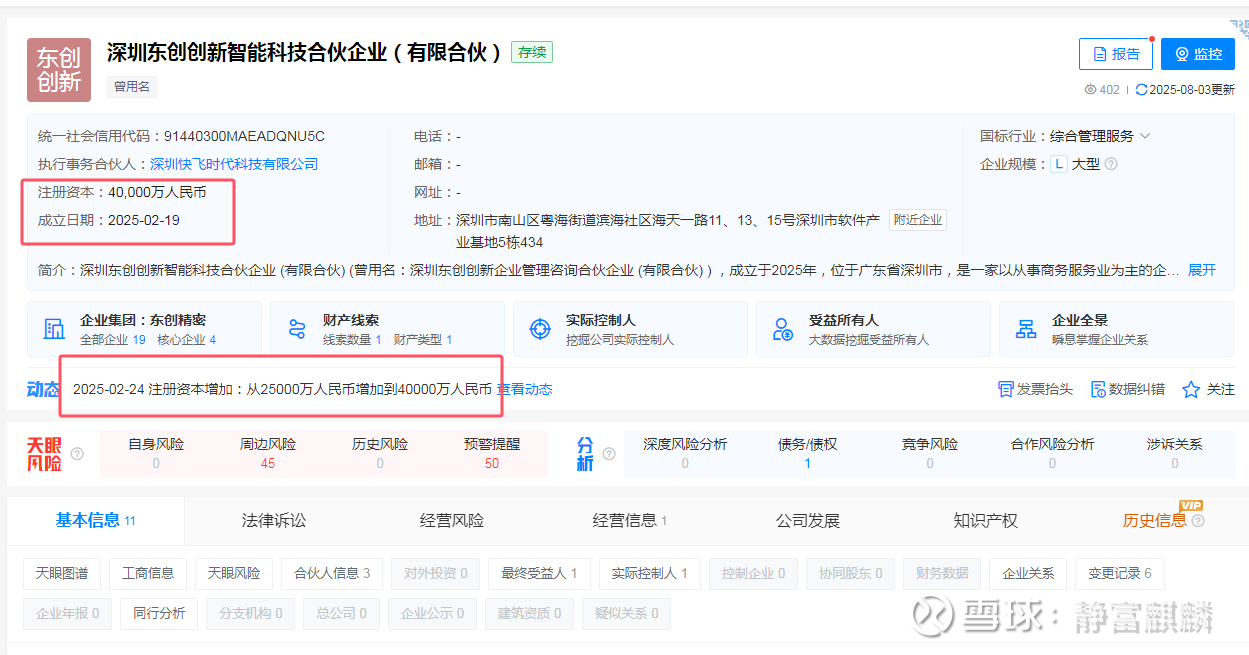Select the 天眼图谱 sub-tab
This screenshot has height=655, width=1249.
point(62,573)
